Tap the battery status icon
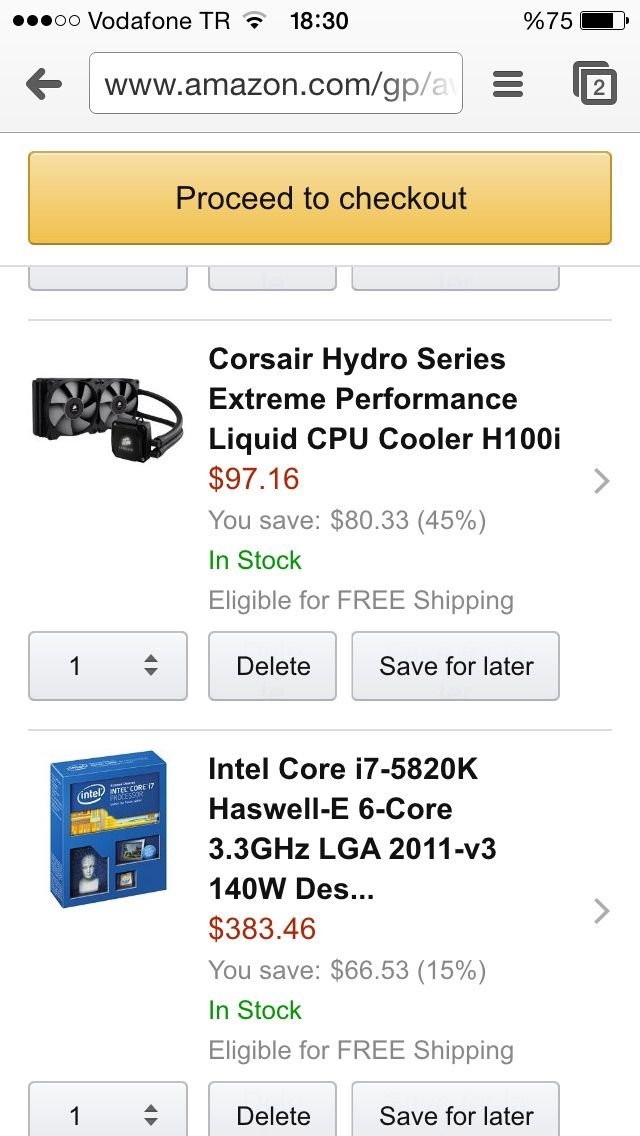Image resolution: width=640 pixels, height=1136 pixels. [605, 21]
